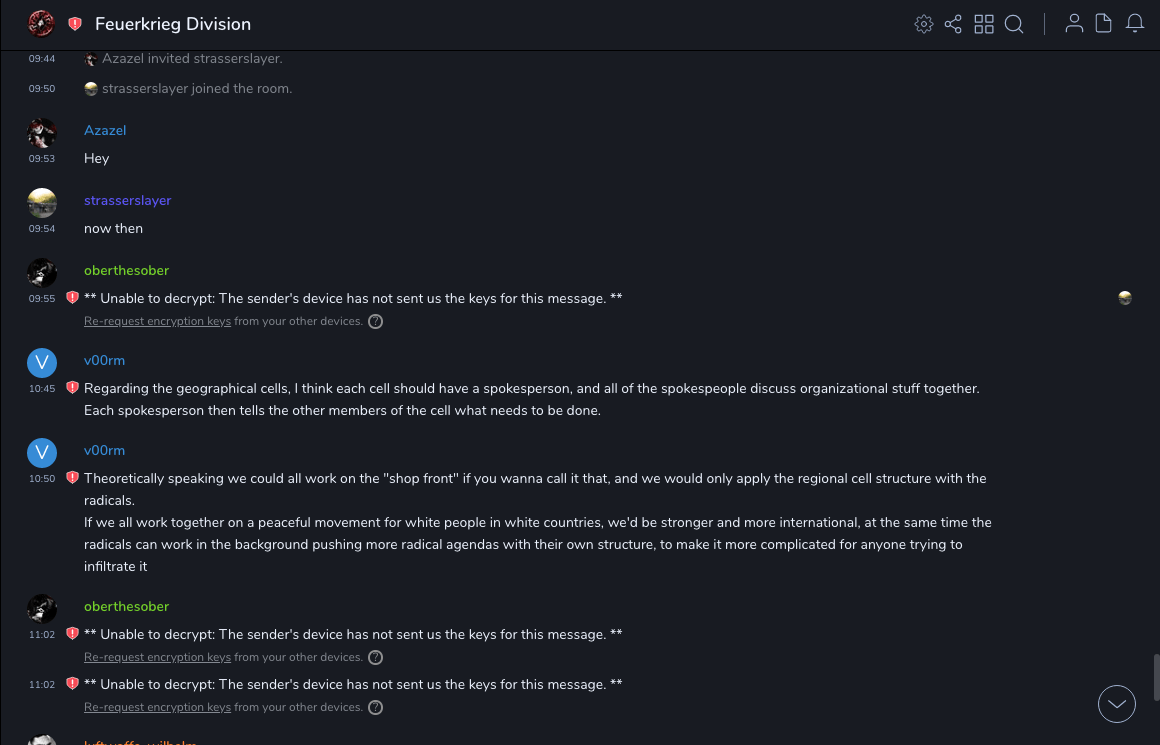Open room settings gear icon
Screen dimensions: 1160x745
pos(923,24)
